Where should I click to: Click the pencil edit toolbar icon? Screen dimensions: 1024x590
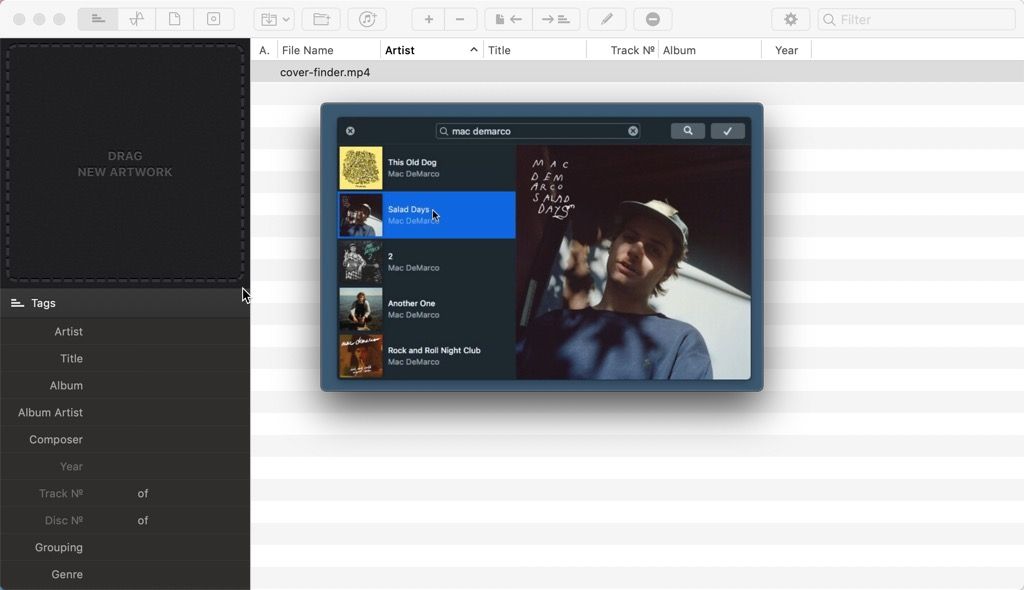(x=607, y=19)
